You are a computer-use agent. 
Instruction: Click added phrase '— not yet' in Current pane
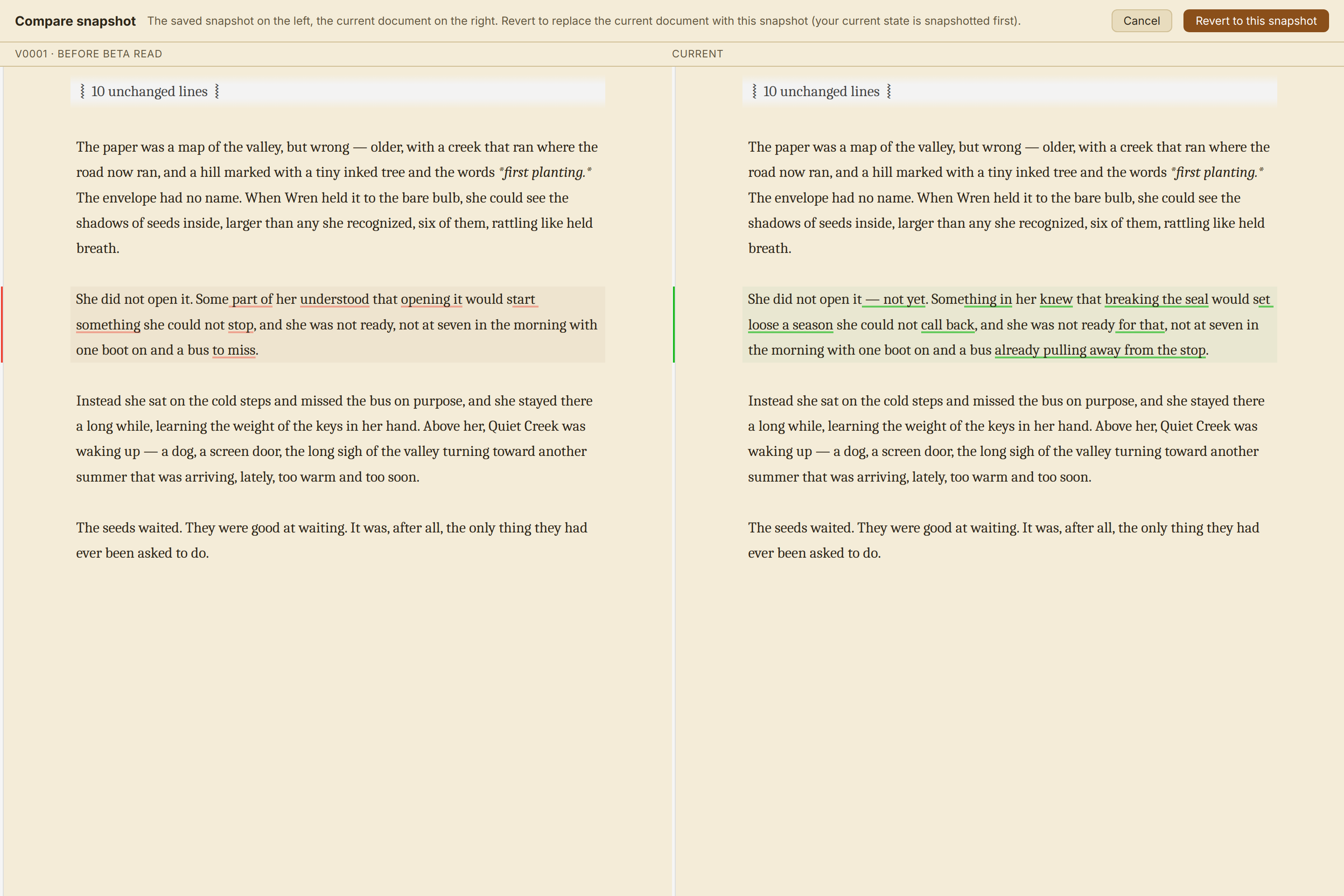[894, 300]
